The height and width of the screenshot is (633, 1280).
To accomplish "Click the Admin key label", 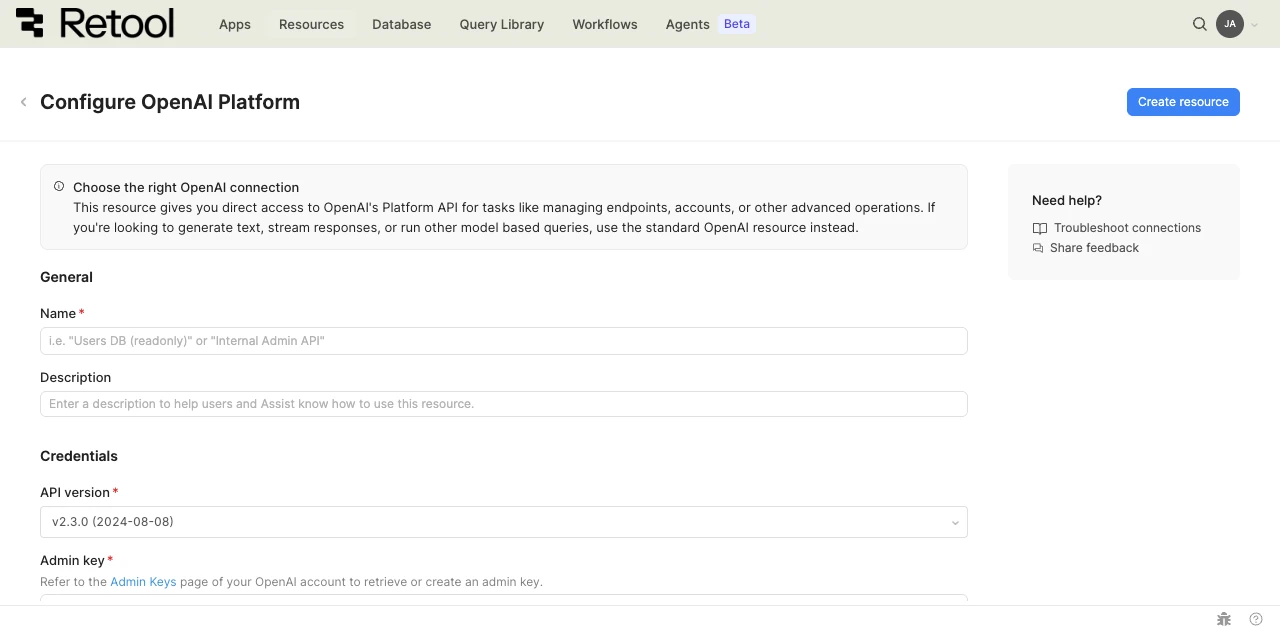I will click(x=72, y=560).
